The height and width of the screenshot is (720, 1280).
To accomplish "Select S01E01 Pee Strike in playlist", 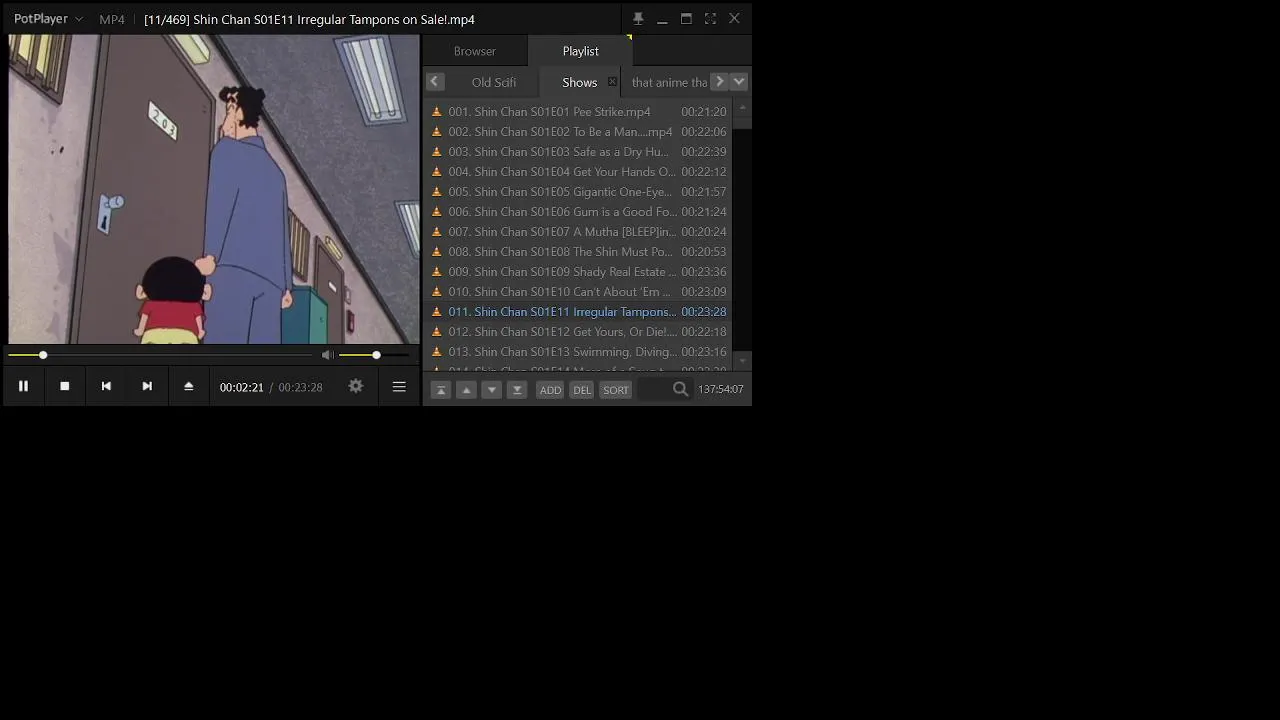I will pos(579,112).
